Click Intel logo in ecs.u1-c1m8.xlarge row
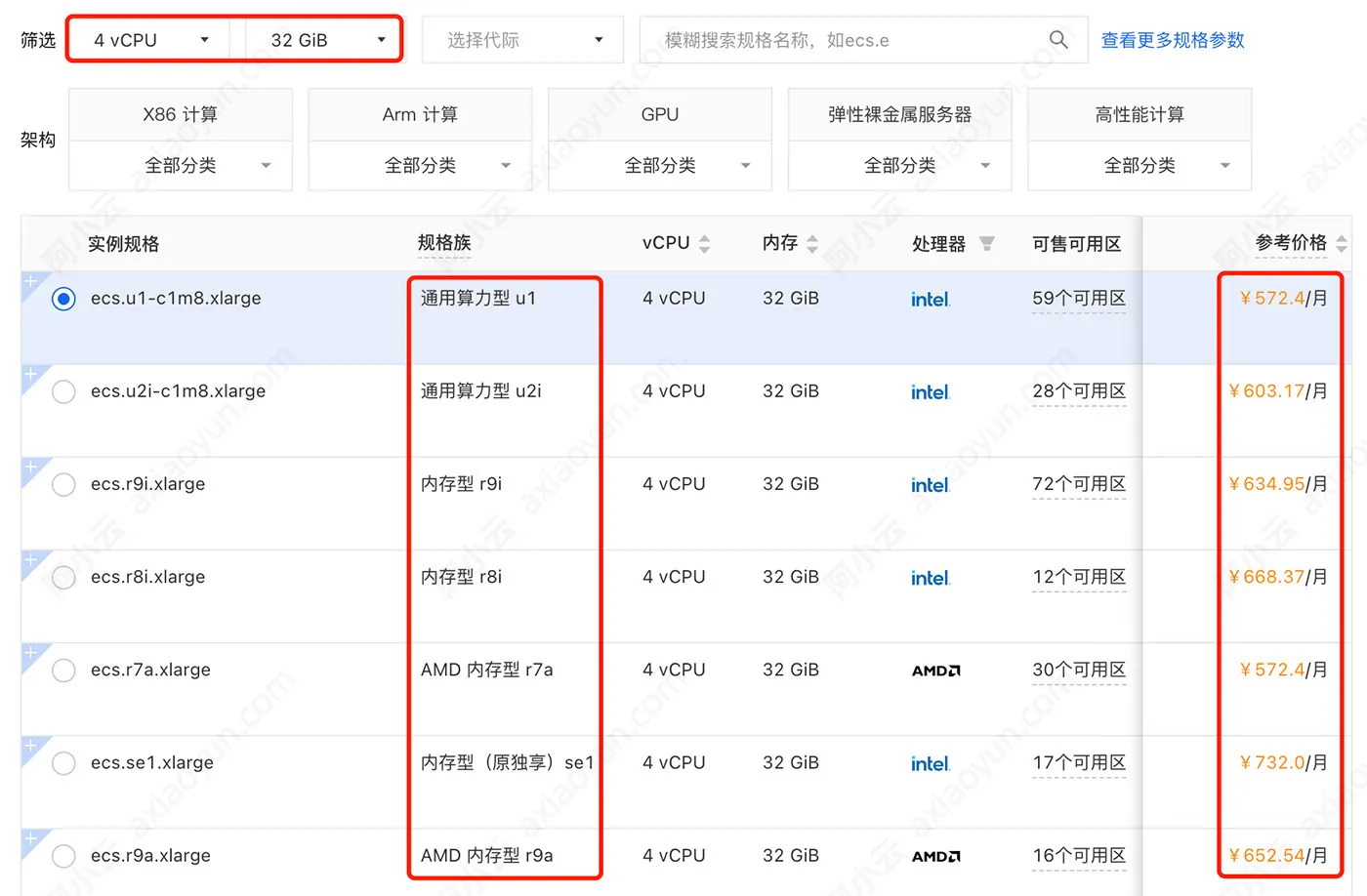This screenshot has width=1367, height=896. pyautogui.click(x=931, y=300)
